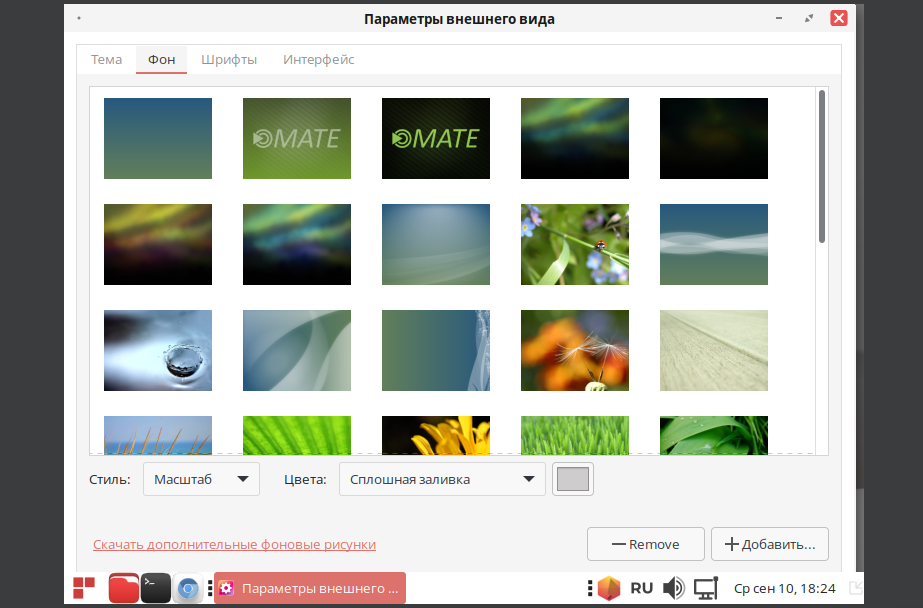Click the clock showing Ср сен 10, 18:24
The height and width of the screenshot is (608, 923).
tap(785, 588)
